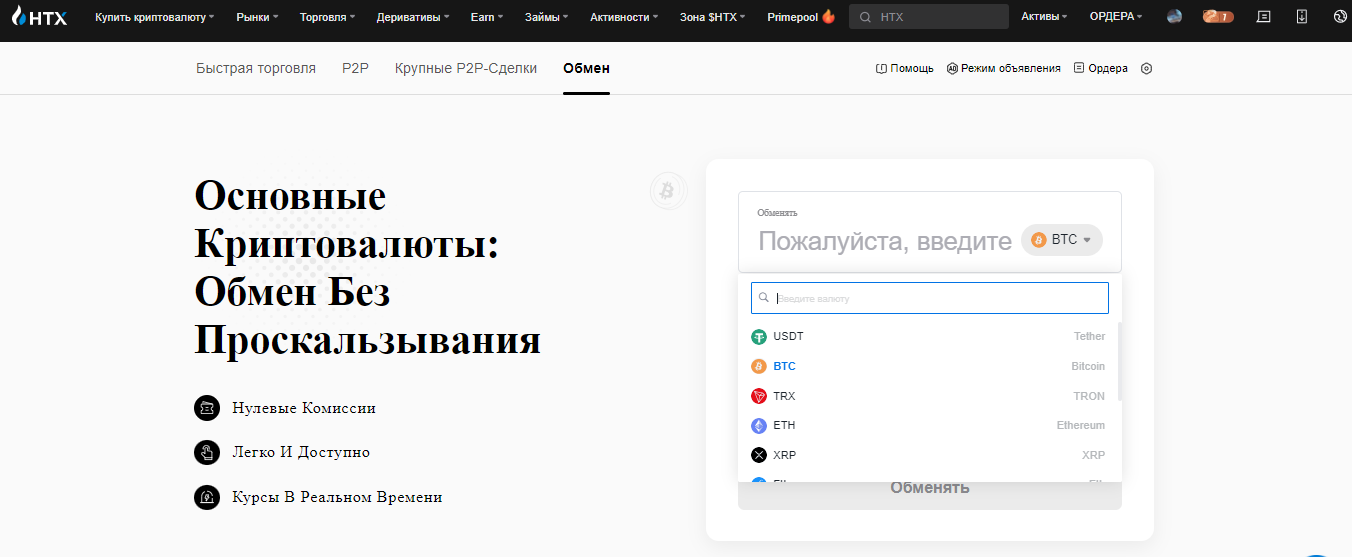Screen dimensions: 1352x557
Task: Open the language globe icon
Action: click(x=1340, y=17)
